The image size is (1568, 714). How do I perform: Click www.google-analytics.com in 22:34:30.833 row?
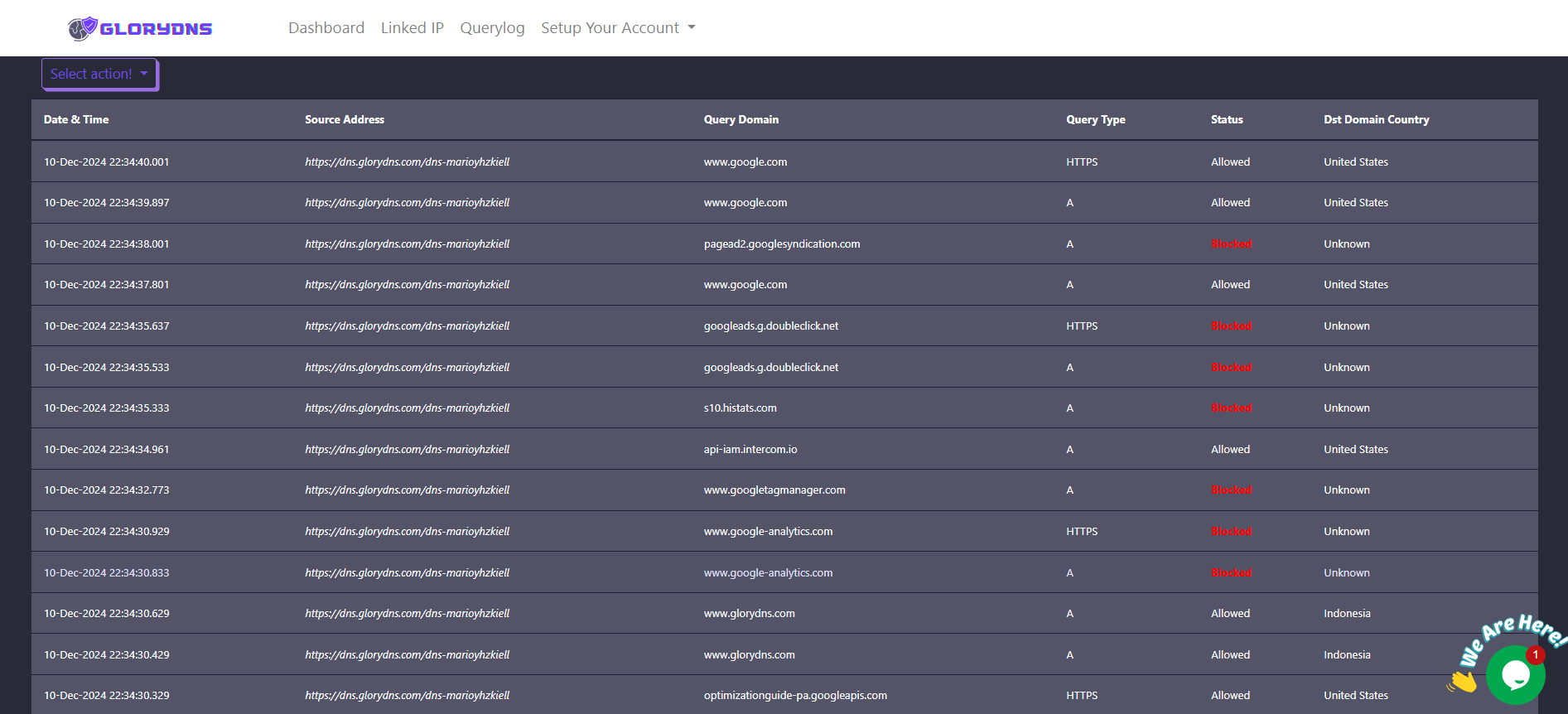click(x=769, y=573)
